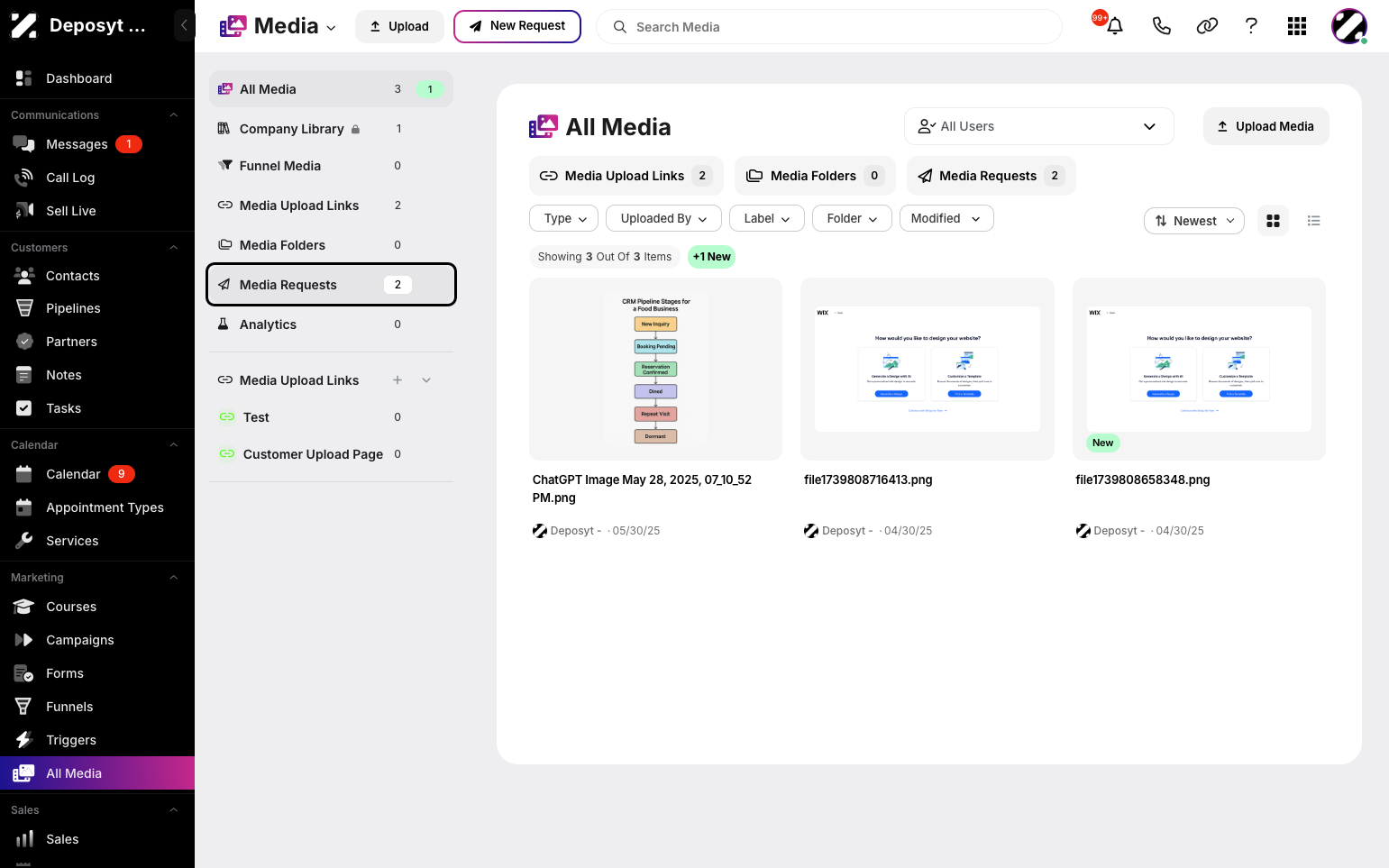The height and width of the screenshot is (868, 1389).
Task: Collapse the left sidebar arrow
Action: click(184, 25)
